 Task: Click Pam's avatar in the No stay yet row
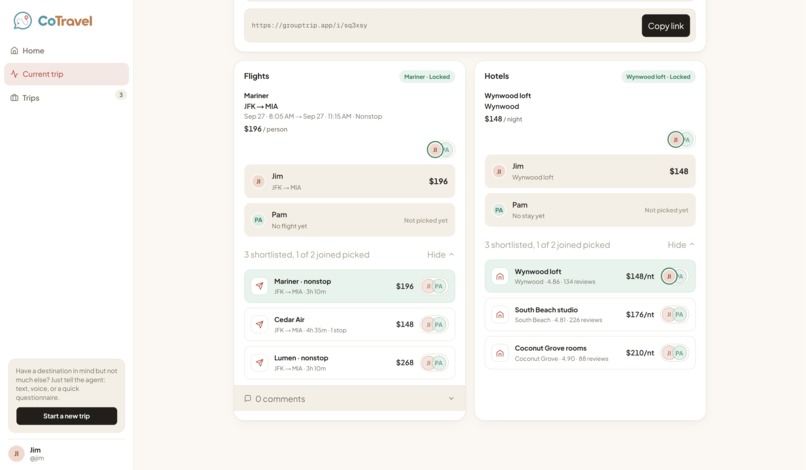click(499, 210)
